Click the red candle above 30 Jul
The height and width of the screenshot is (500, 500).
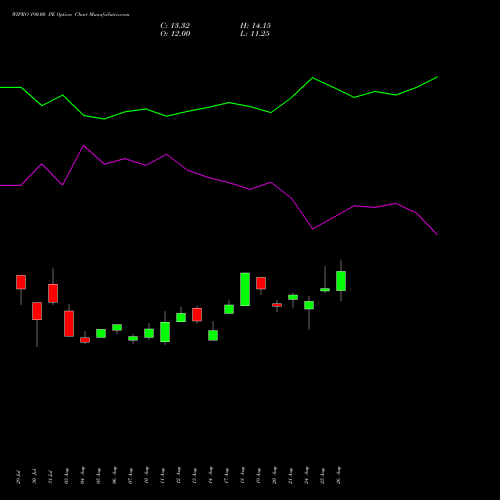(x=37, y=311)
